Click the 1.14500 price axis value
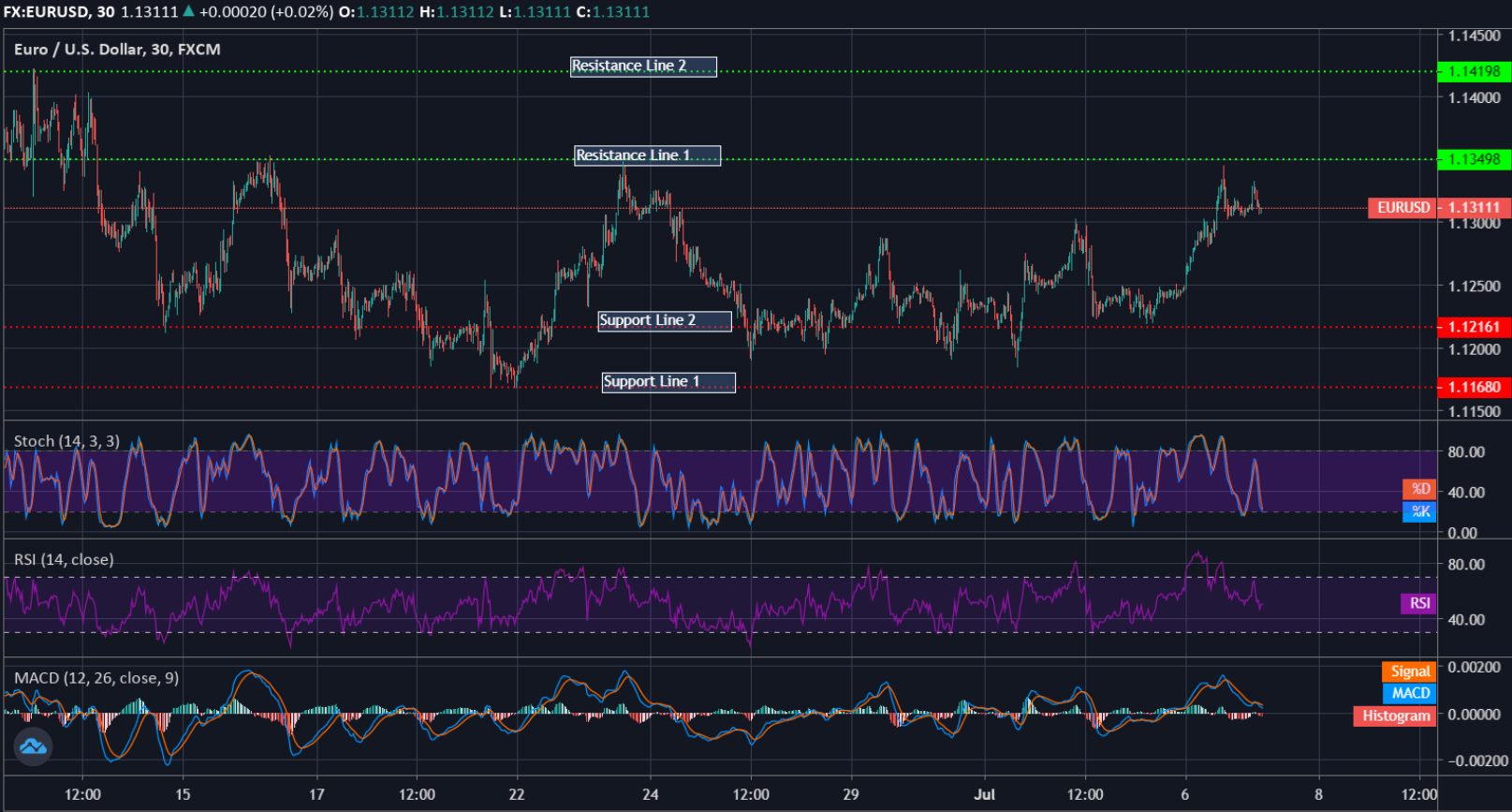Screen dimensions: 1512x812 [x=1474, y=36]
